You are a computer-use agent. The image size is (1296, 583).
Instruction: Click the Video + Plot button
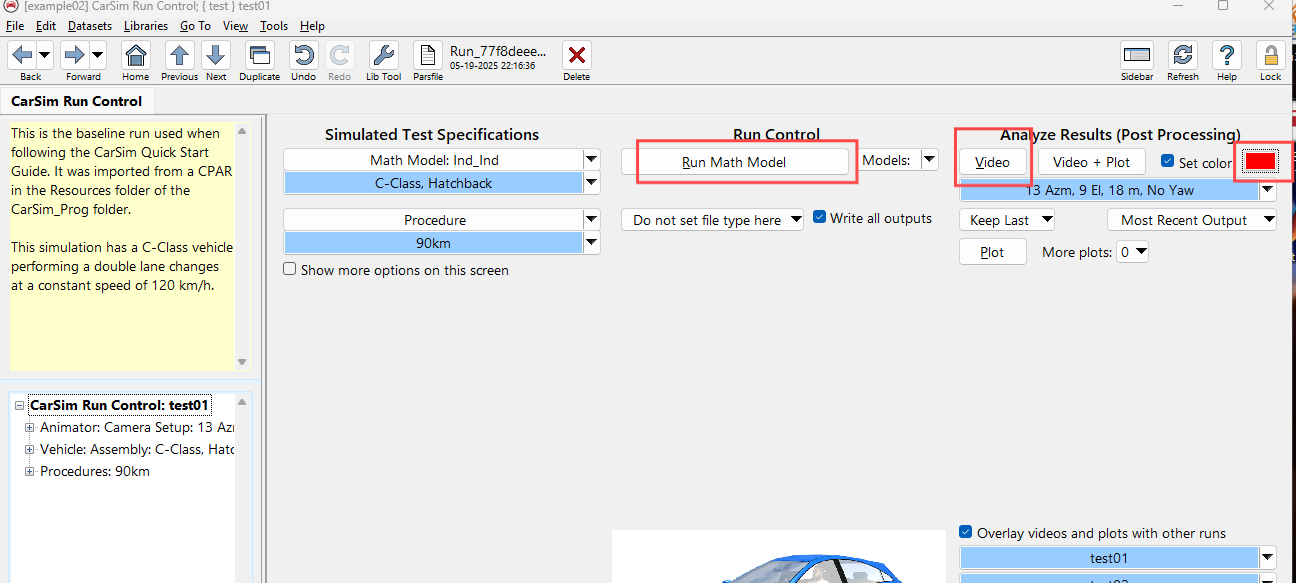pyautogui.click(x=1092, y=162)
